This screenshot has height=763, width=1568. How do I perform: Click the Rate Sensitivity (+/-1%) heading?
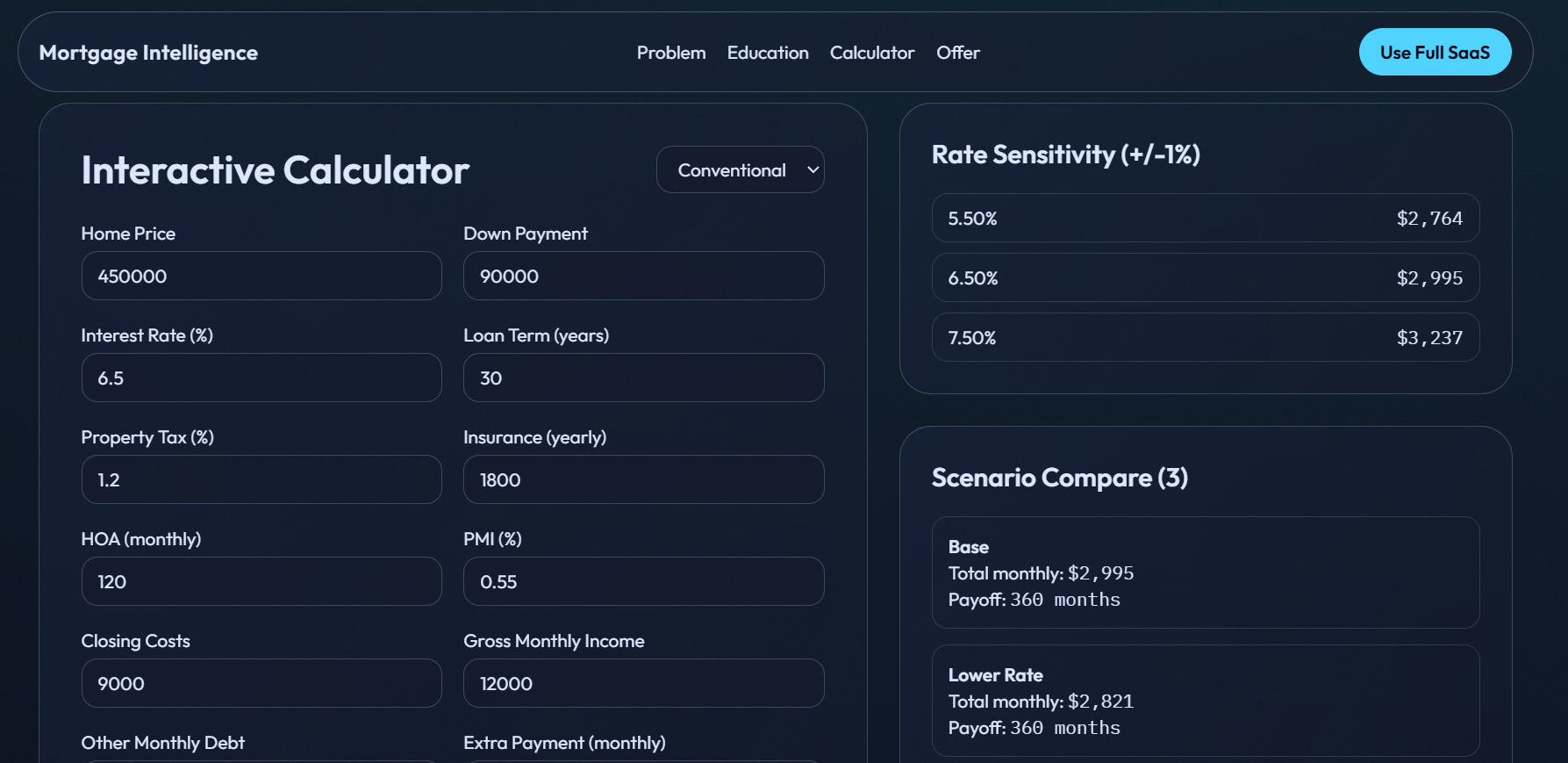click(x=1066, y=155)
